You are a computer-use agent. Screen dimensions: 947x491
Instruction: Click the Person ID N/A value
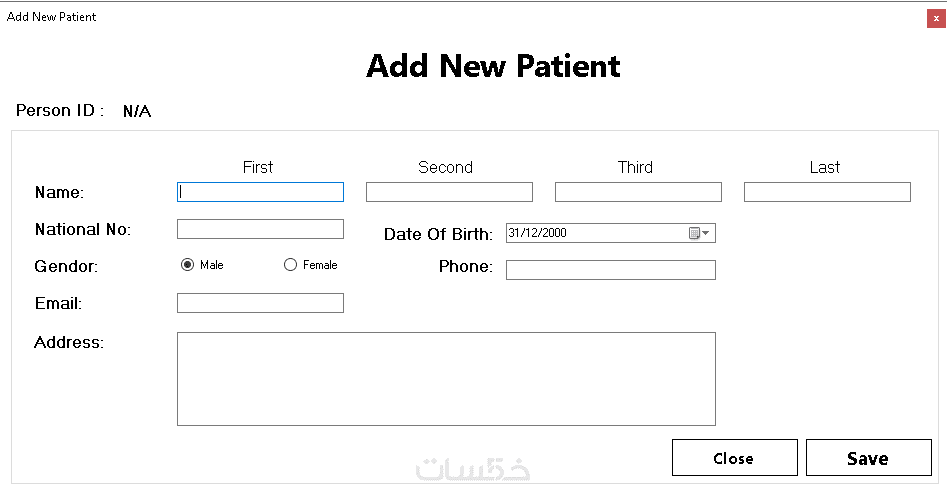137,111
